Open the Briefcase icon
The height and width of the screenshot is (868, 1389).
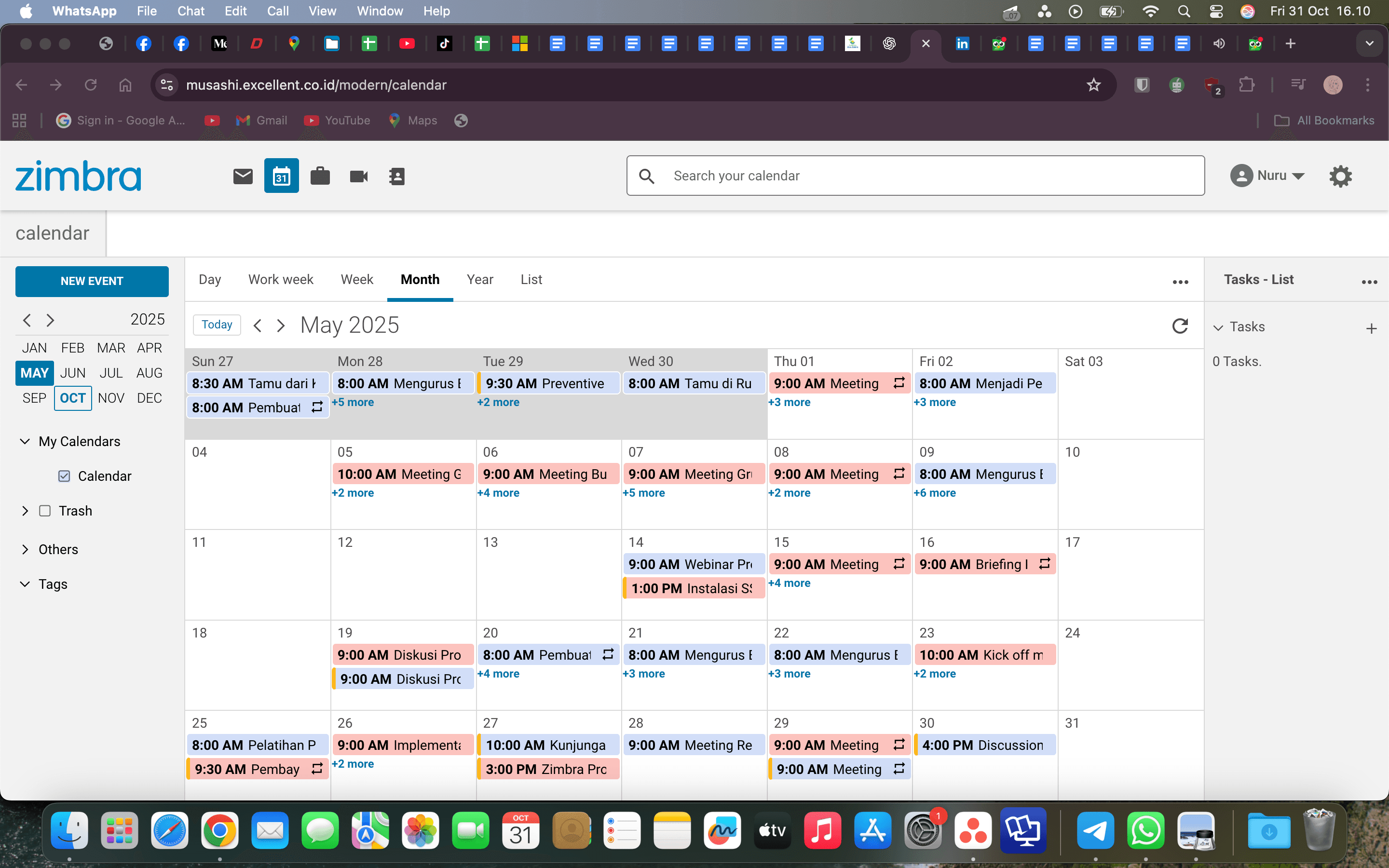[x=320, y=176]
